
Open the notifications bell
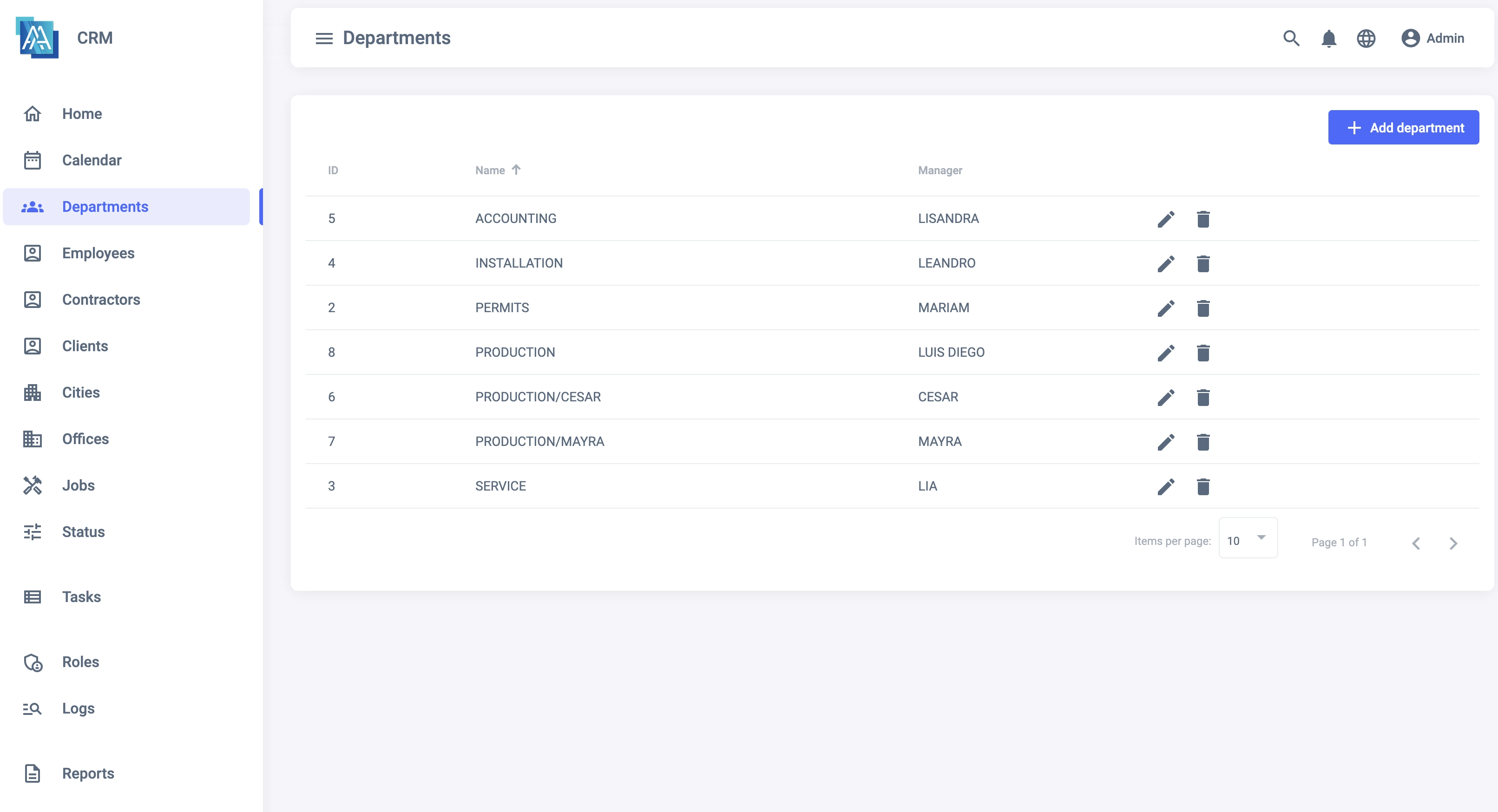(x=1329, y=39)
